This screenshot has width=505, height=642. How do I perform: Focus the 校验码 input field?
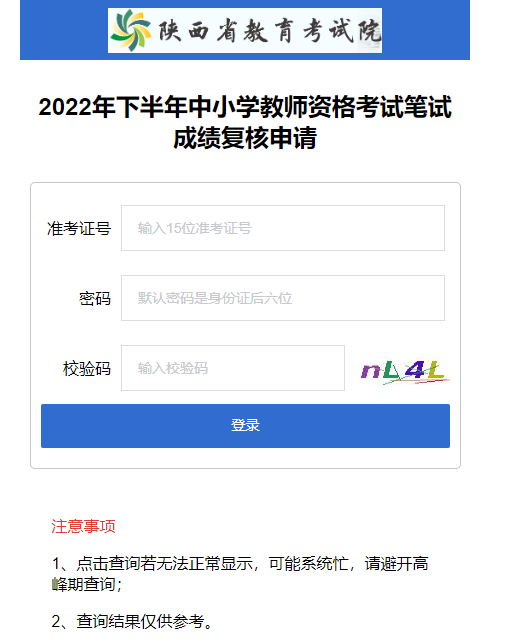[233, 368]
